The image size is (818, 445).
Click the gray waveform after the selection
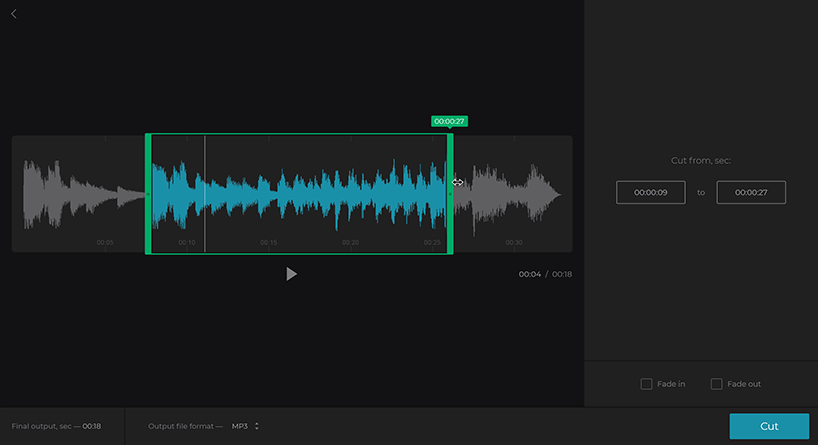click(510, 192)
